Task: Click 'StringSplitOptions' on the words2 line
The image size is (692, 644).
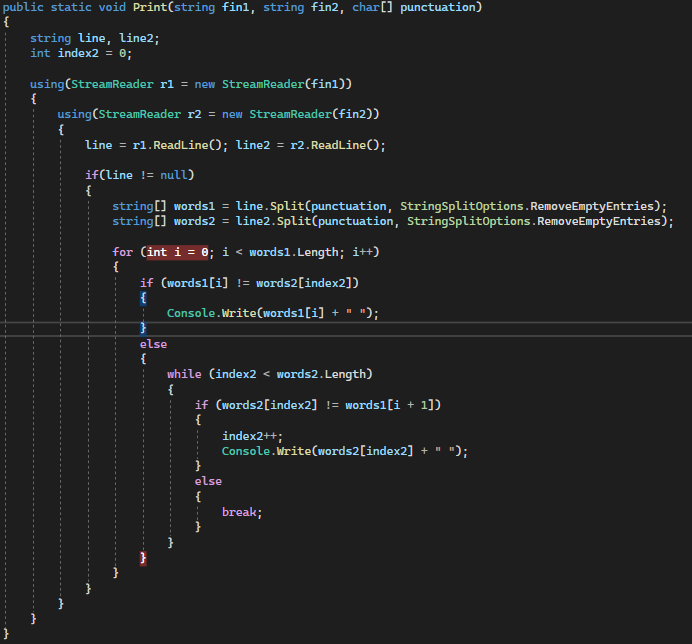Action: click(468, 221)
